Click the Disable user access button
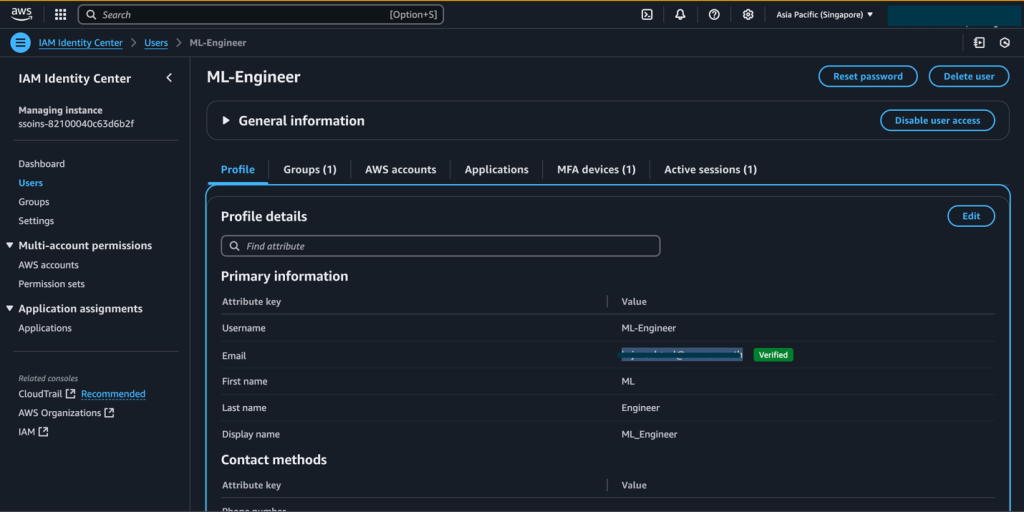This screenshot has width=1024, height=512. pyautogui.click(x=937, y=120)
